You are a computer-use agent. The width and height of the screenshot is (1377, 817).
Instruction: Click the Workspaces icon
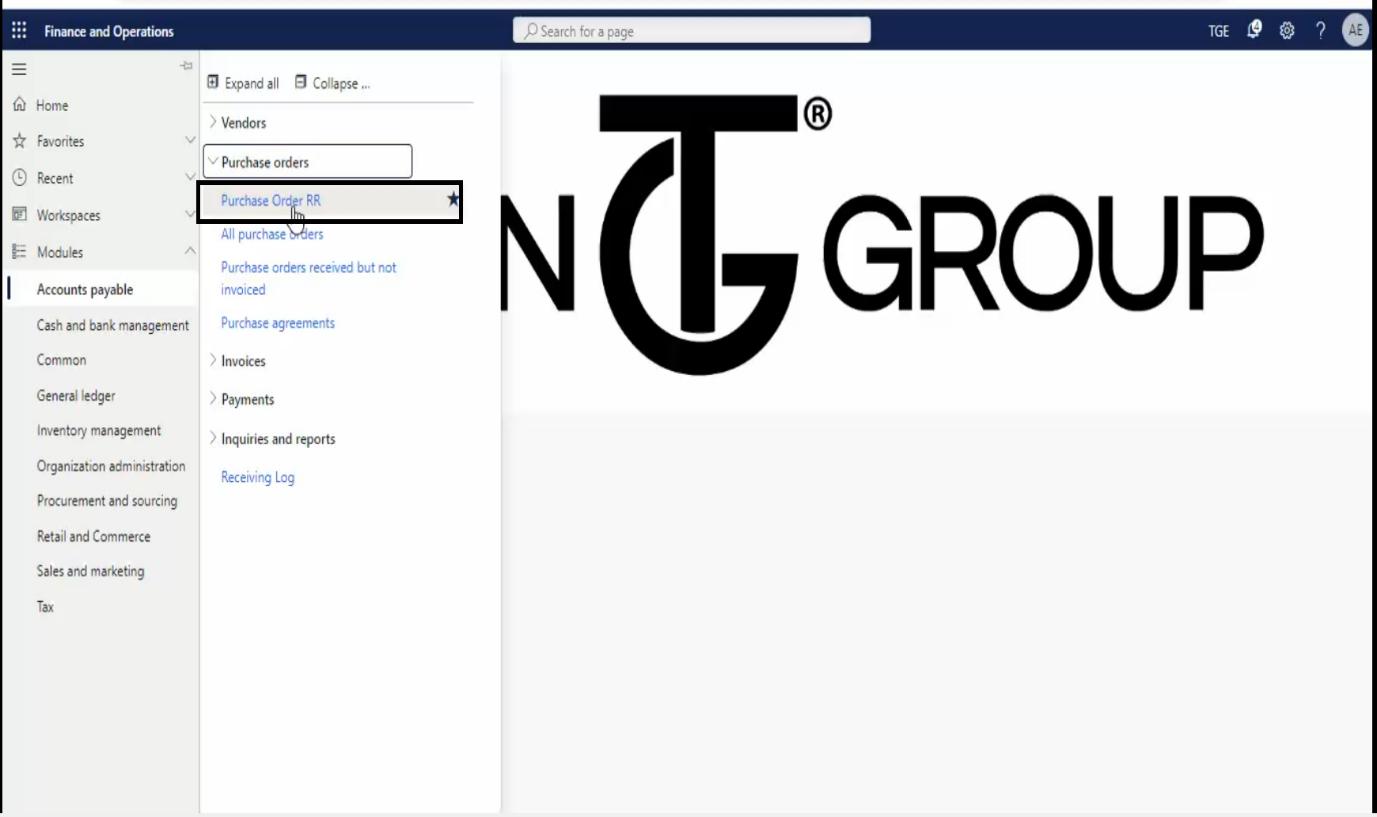[x=18, y=215]
